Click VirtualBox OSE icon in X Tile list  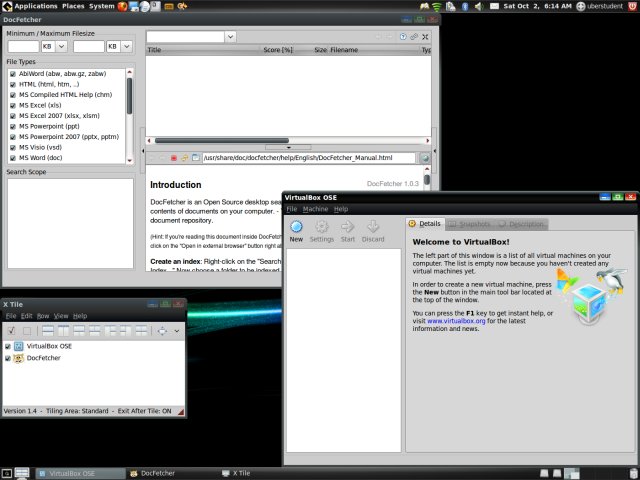(19, 346)
